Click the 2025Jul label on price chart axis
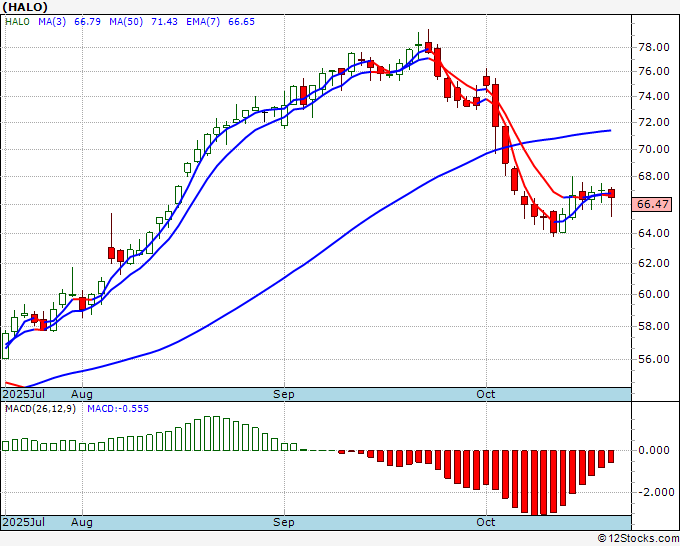 click(x=24, y=394)
